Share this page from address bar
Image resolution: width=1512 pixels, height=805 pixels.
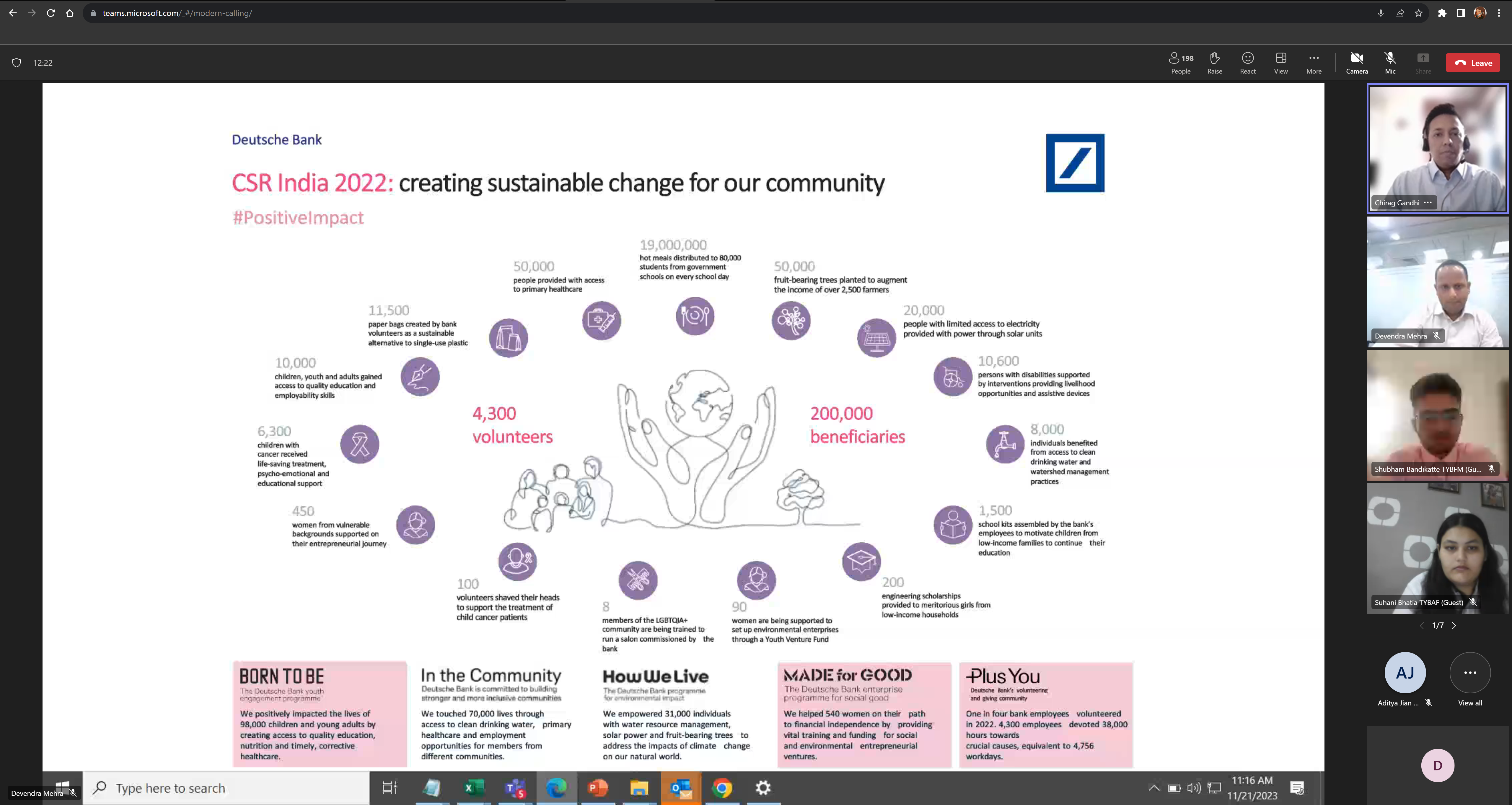click(1399, 13)
